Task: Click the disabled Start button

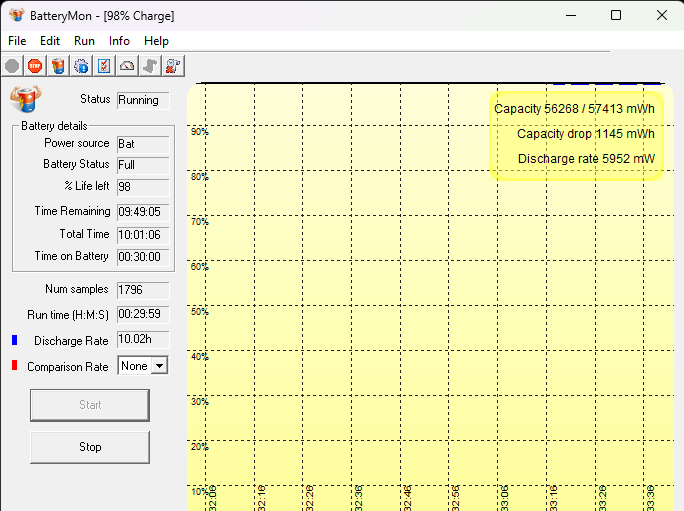Action: pos(90,405)
